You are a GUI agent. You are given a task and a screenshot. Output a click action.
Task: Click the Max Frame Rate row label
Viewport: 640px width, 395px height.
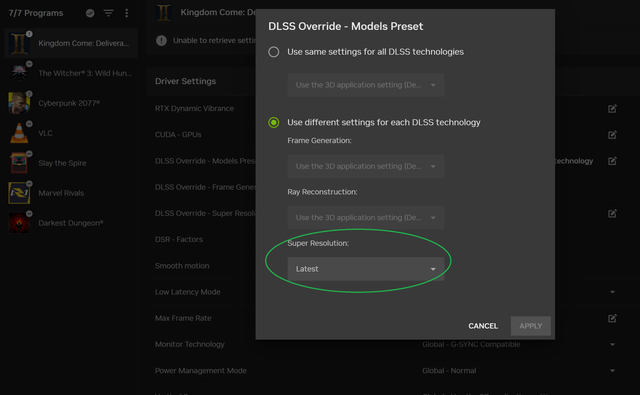(x=183, y=318)
